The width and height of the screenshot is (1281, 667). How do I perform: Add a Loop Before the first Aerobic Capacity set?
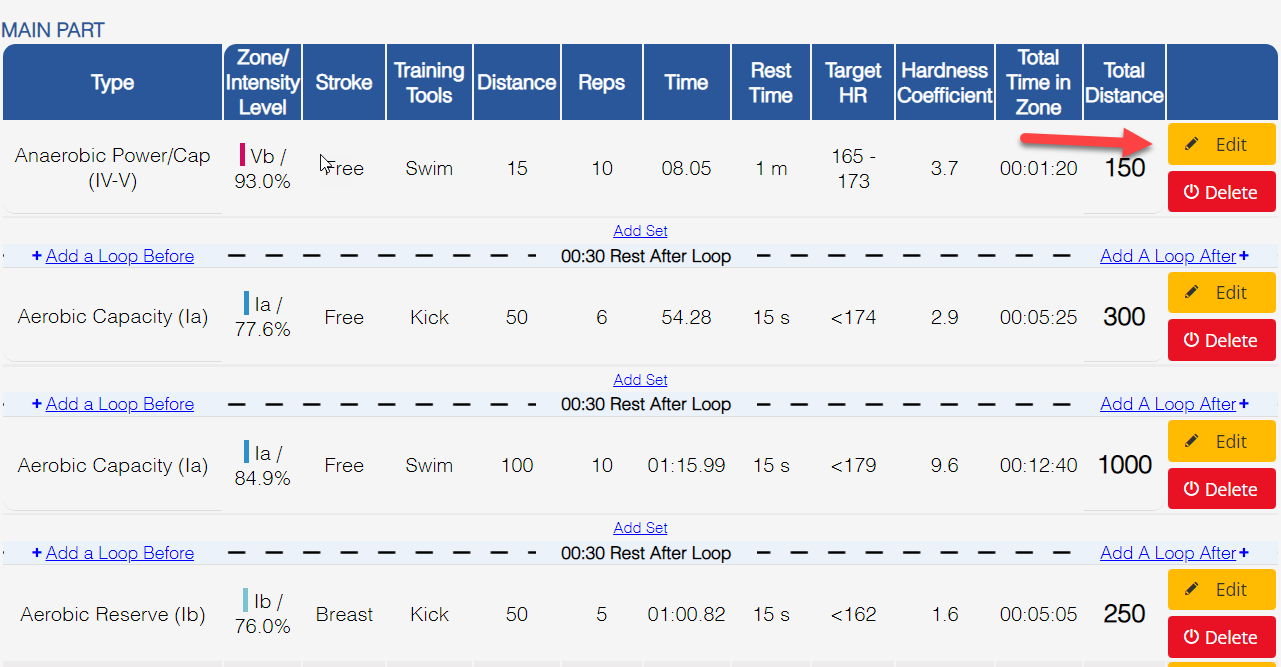click(113, 256)
